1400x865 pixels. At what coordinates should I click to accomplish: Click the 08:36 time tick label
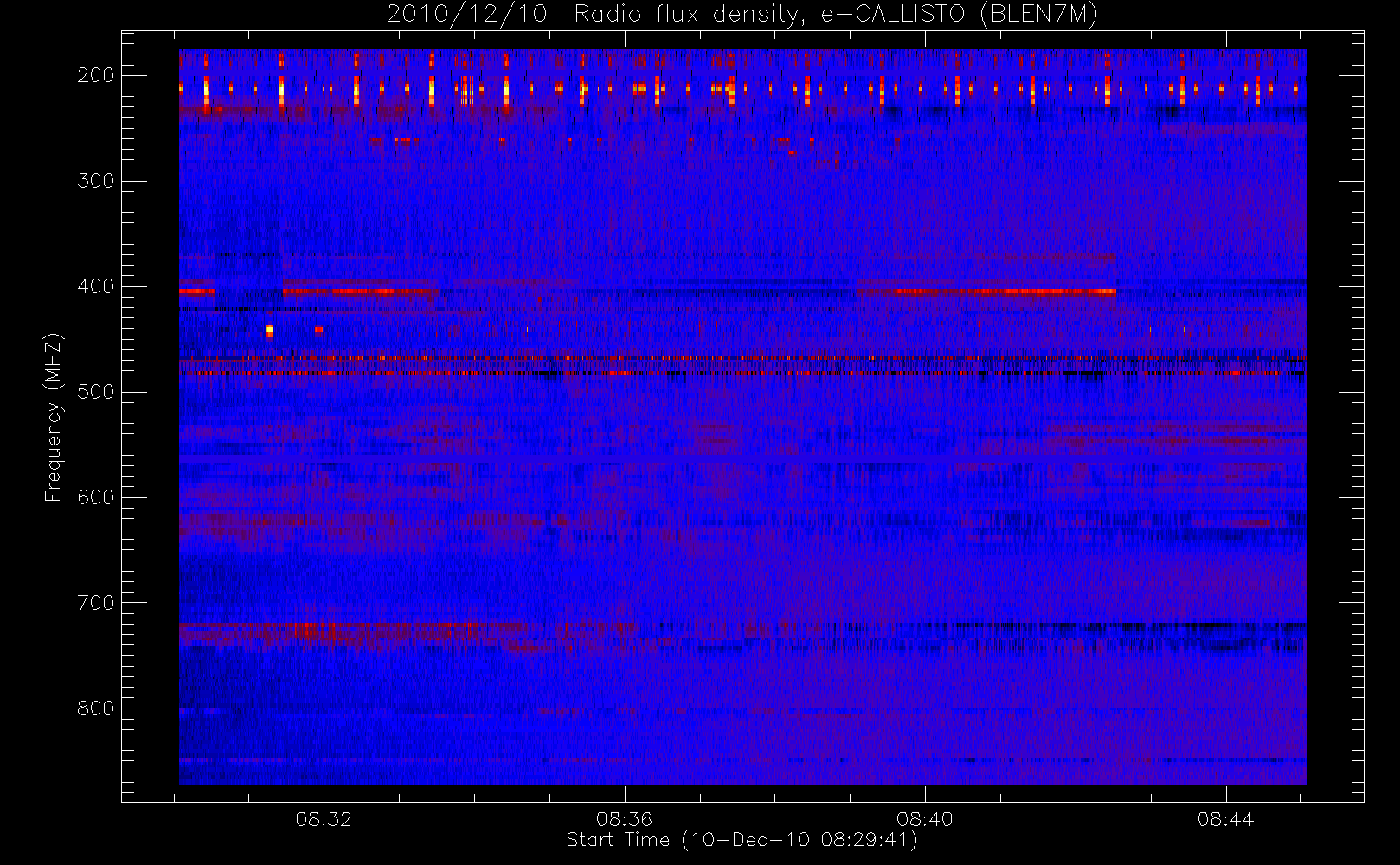coord(624,819)
